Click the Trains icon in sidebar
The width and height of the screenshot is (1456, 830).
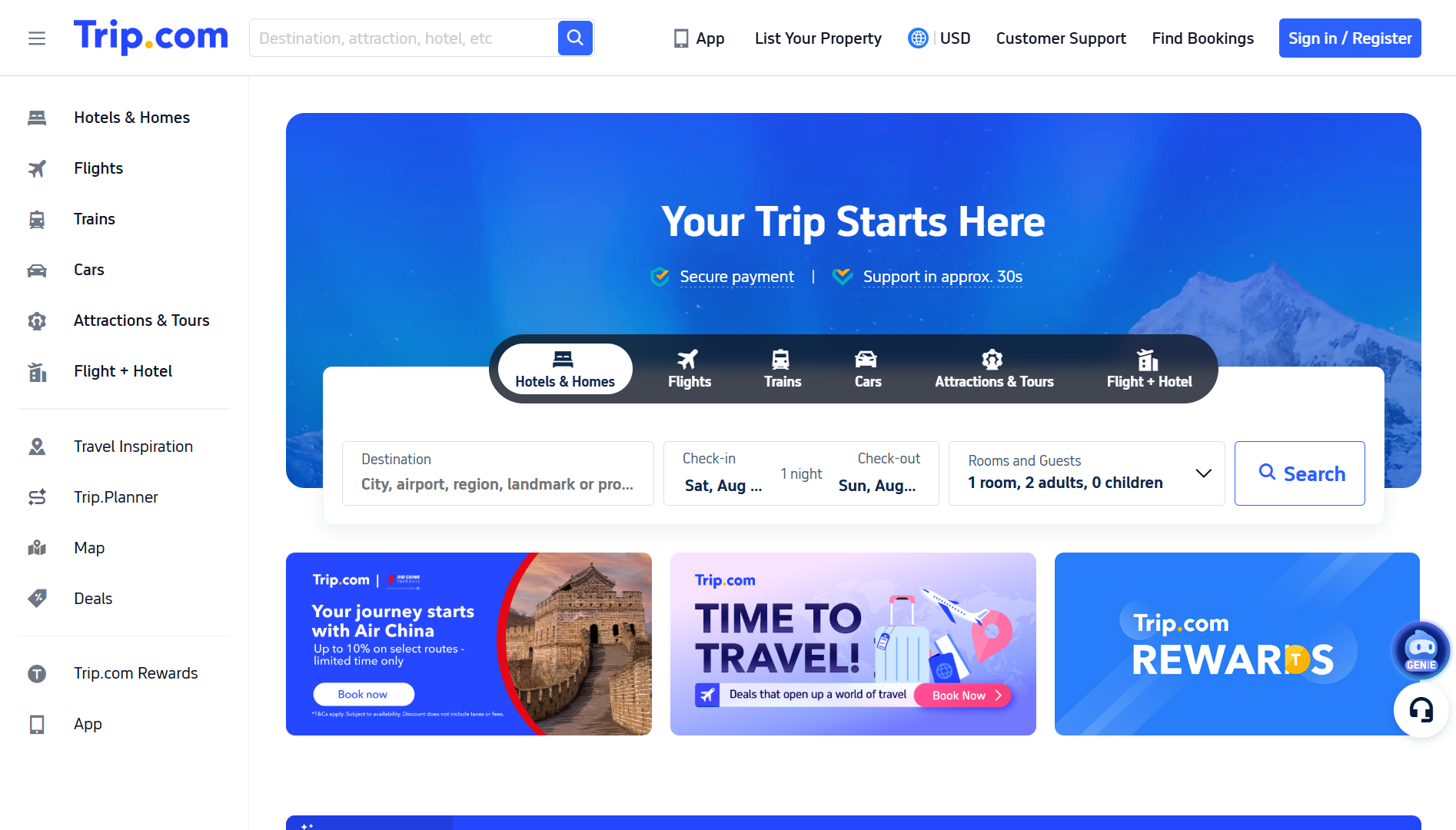[x=37, y=220]
